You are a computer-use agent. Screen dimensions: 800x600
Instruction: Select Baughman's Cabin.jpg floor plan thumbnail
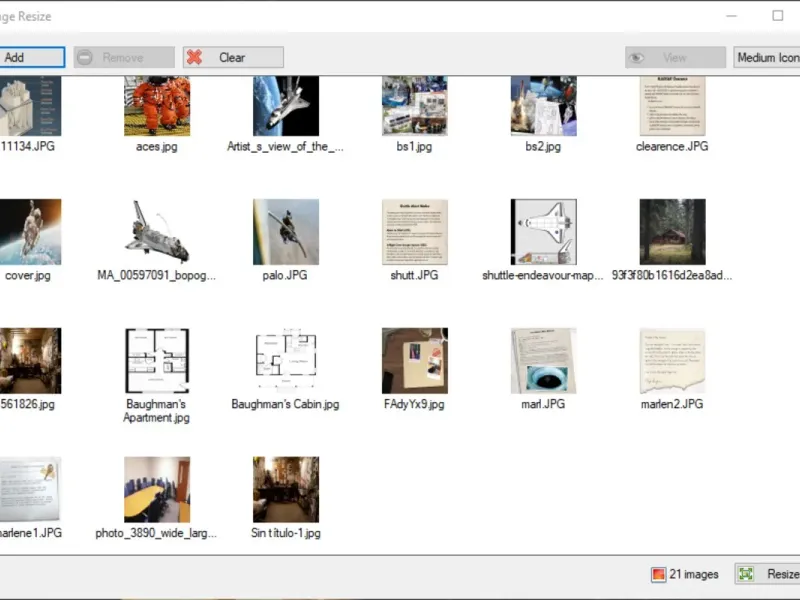pyautogui.click(x=286, y=361)
